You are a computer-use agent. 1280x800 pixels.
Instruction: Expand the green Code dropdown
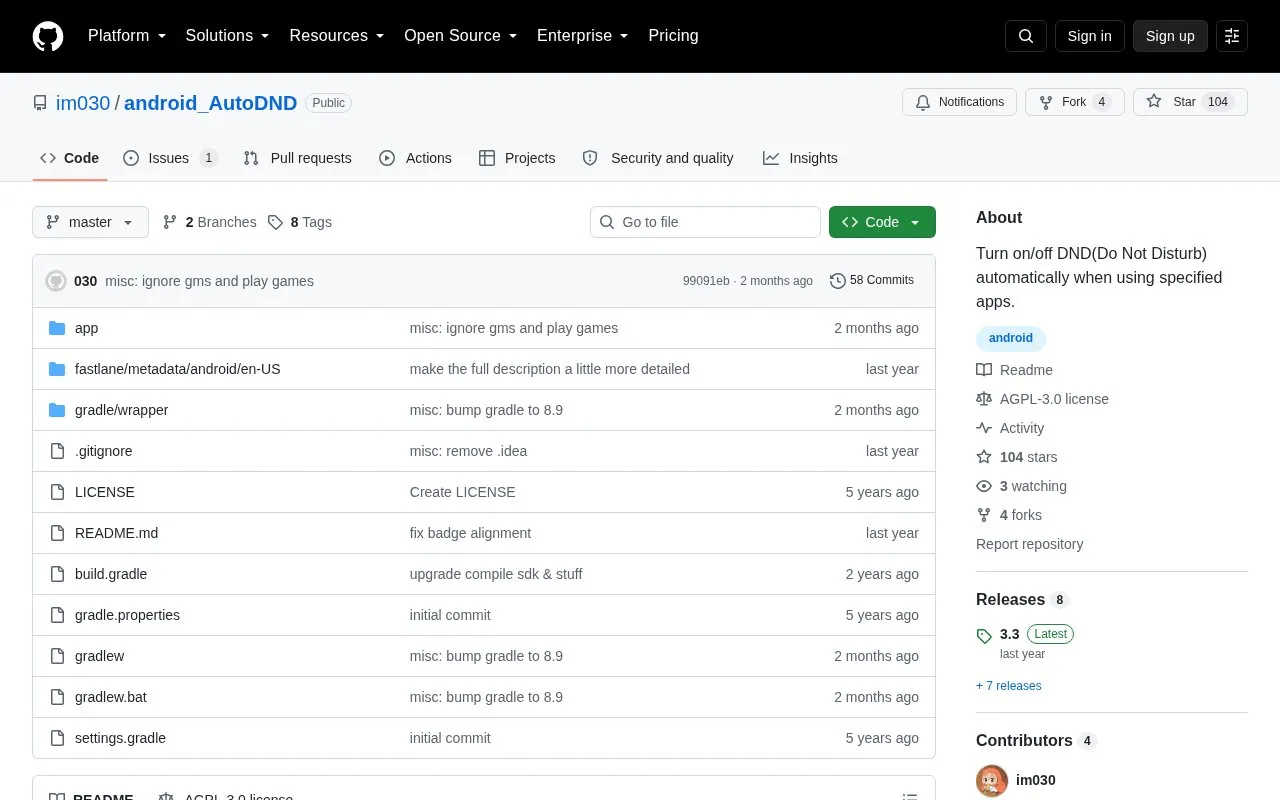pyautogui.click(x=882, y=222)
